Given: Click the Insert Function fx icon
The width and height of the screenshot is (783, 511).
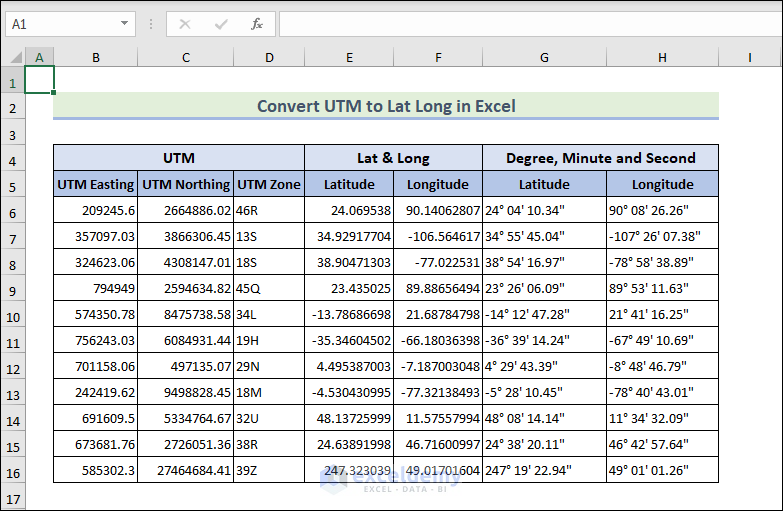Looking at the screenshot, I should (257, 24).
